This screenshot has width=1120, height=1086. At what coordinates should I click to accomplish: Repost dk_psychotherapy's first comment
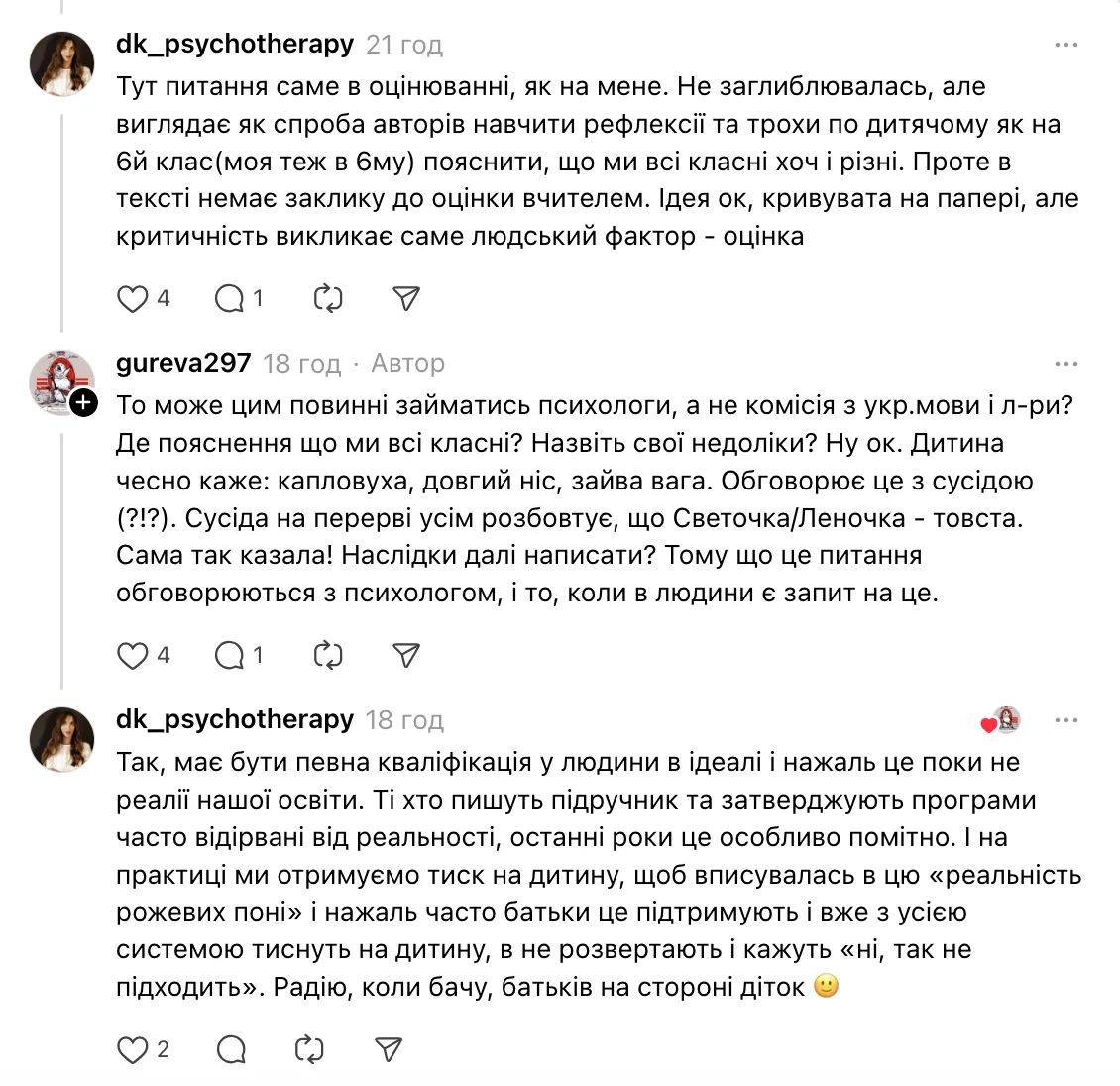[x=328, y=297]
